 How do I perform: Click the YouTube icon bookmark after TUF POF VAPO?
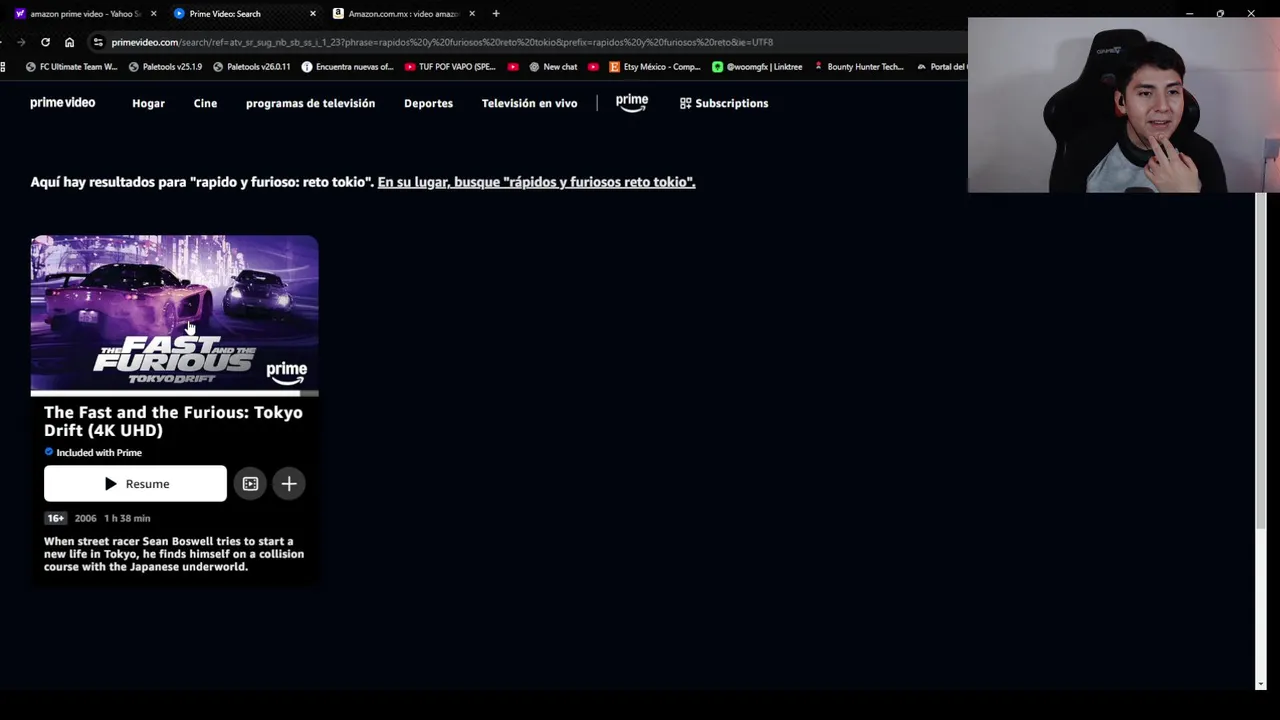513,67
